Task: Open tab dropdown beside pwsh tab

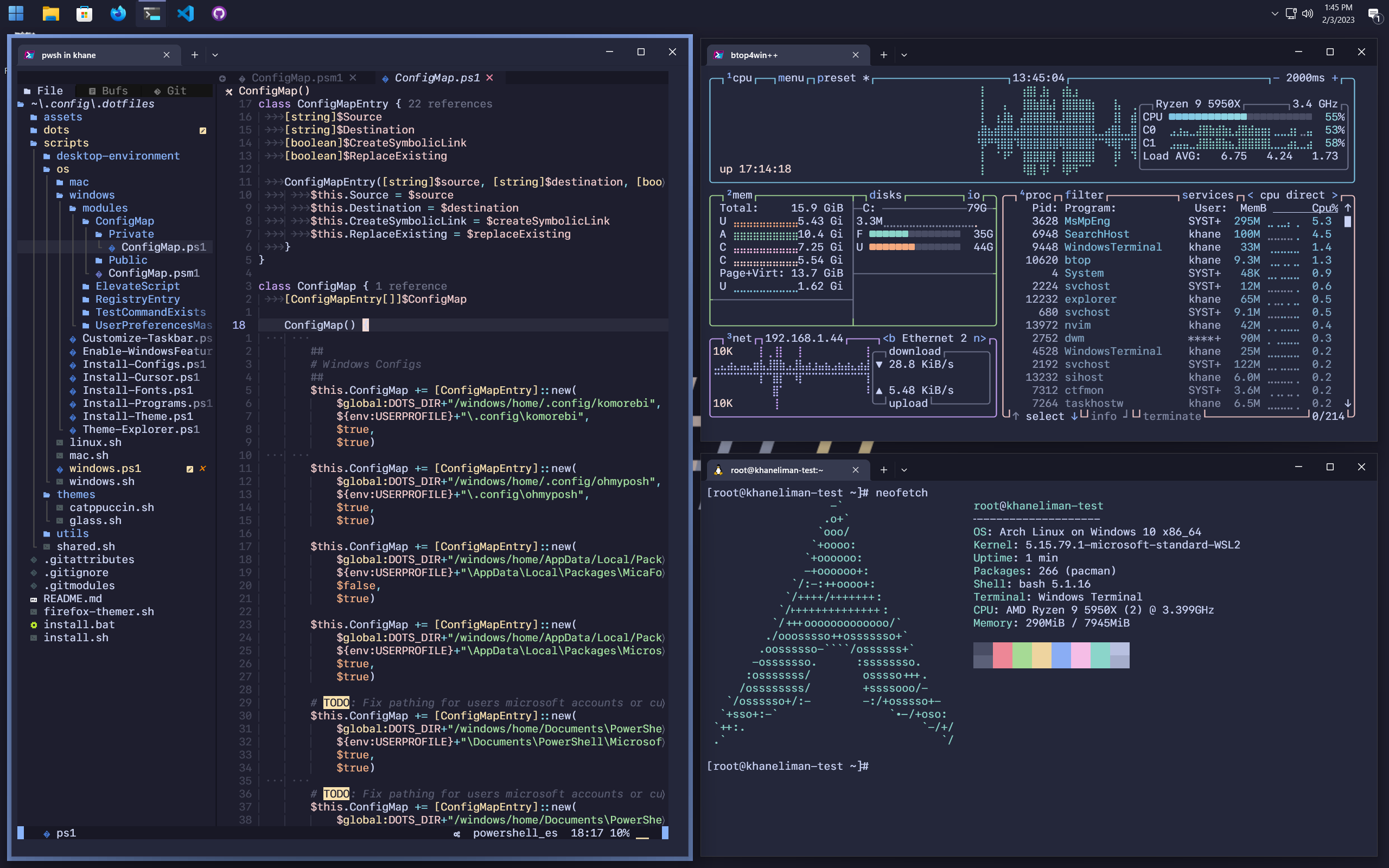Action: [215, 55]
